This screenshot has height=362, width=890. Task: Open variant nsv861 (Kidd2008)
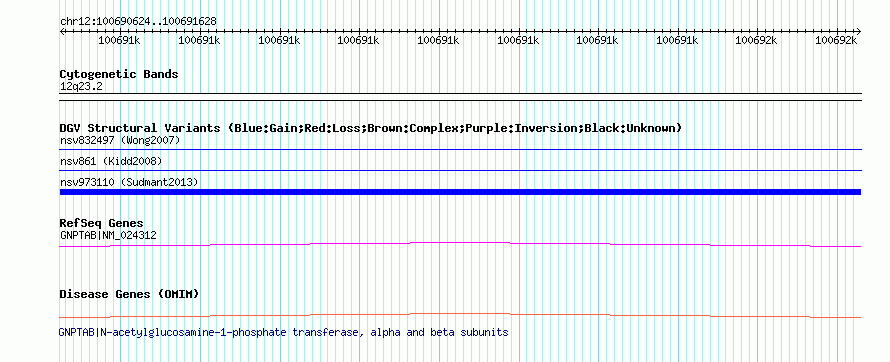tap(111, 162)
